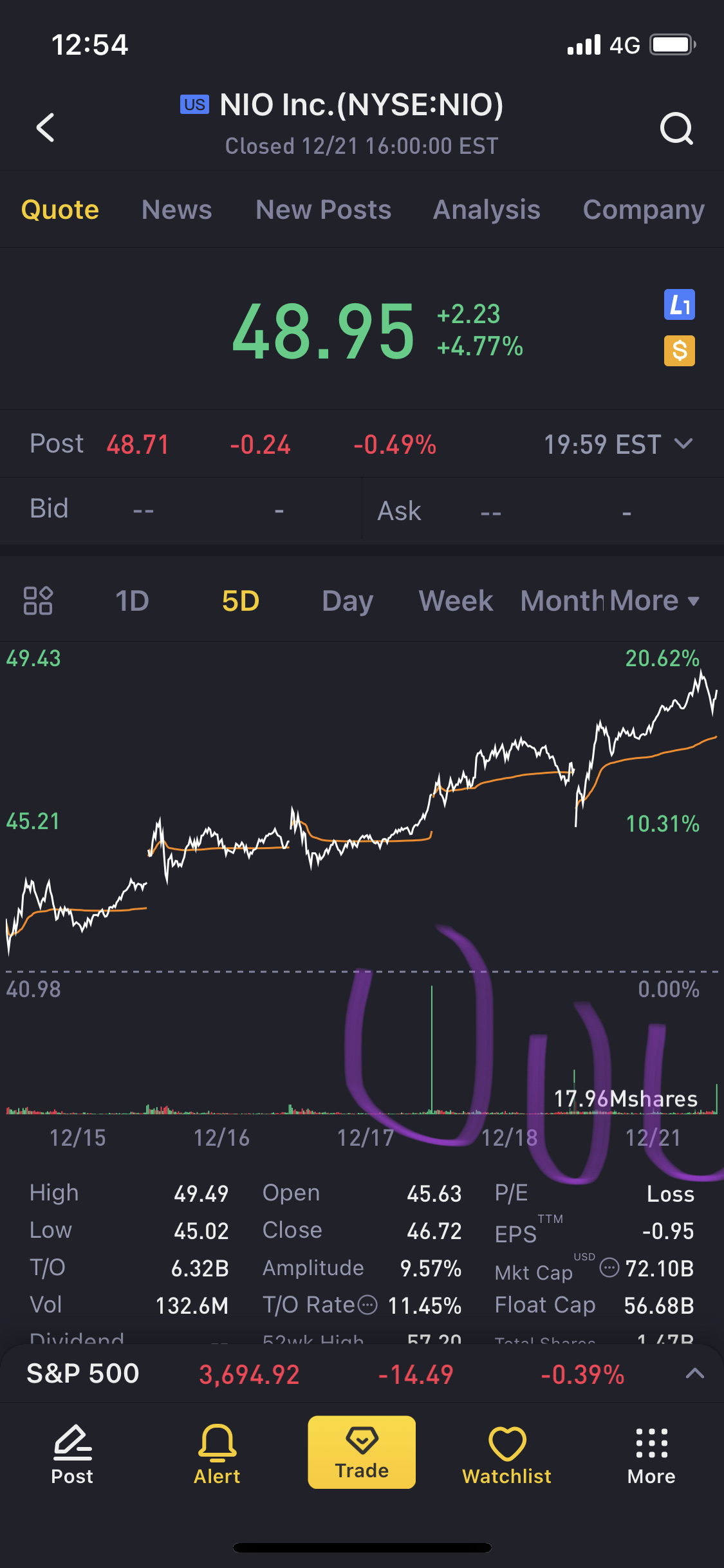This screenshot has height=1568, width=724.
Task: Open the chart layout grid icon
Action: 38,601
